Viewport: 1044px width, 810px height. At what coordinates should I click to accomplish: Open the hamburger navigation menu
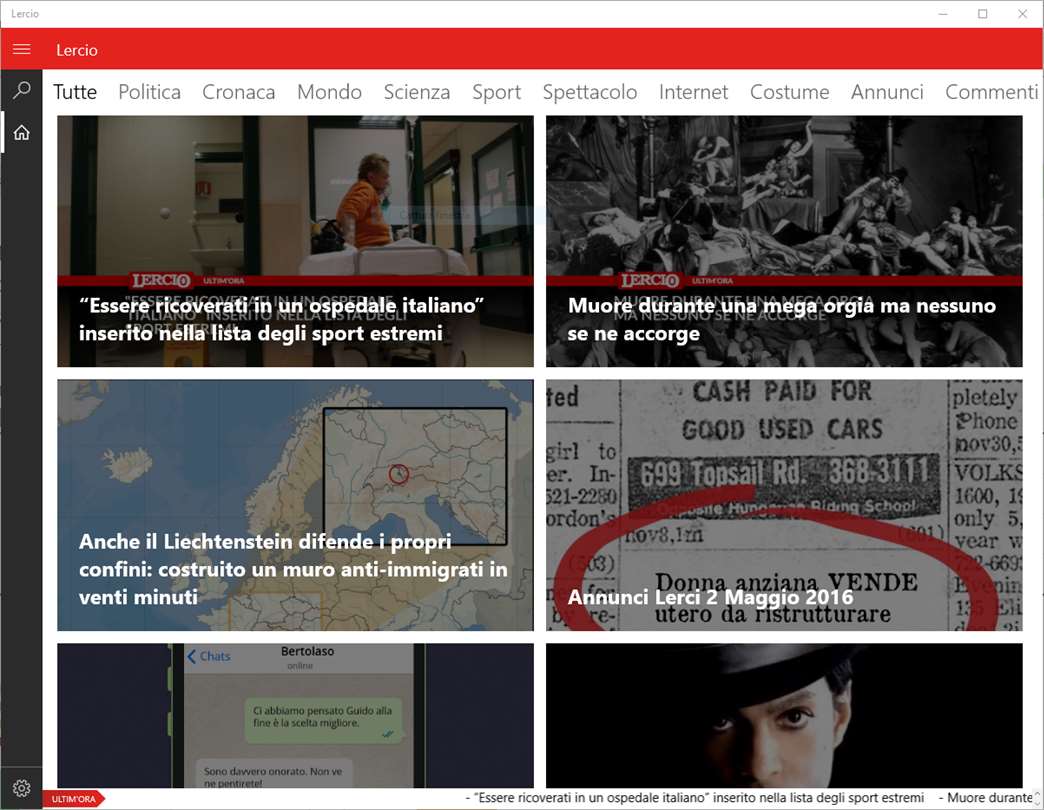[x=21, y=49]
